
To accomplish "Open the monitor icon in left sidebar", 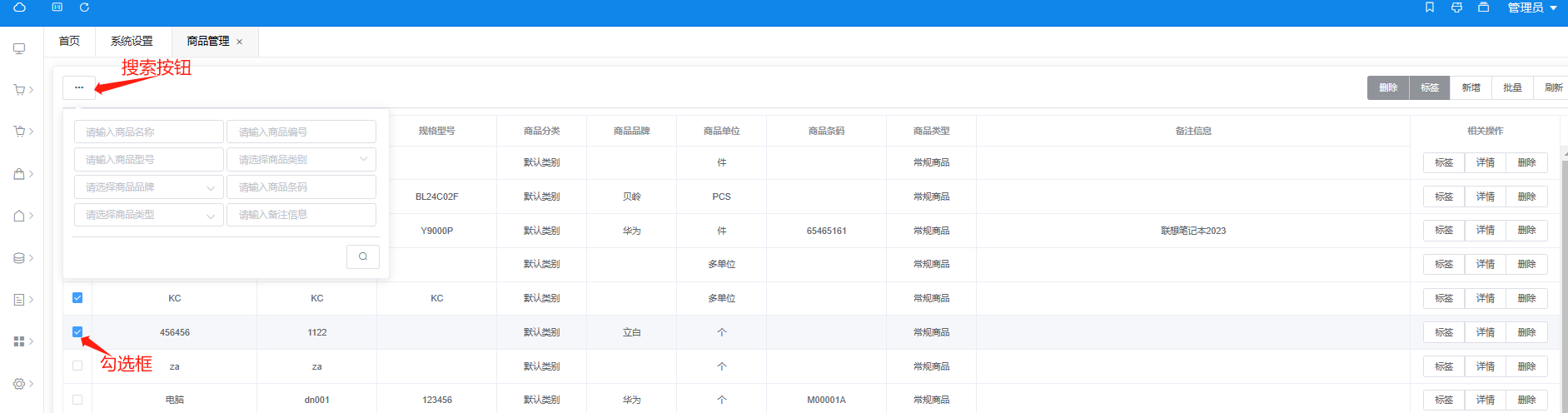I will point(19,48).
